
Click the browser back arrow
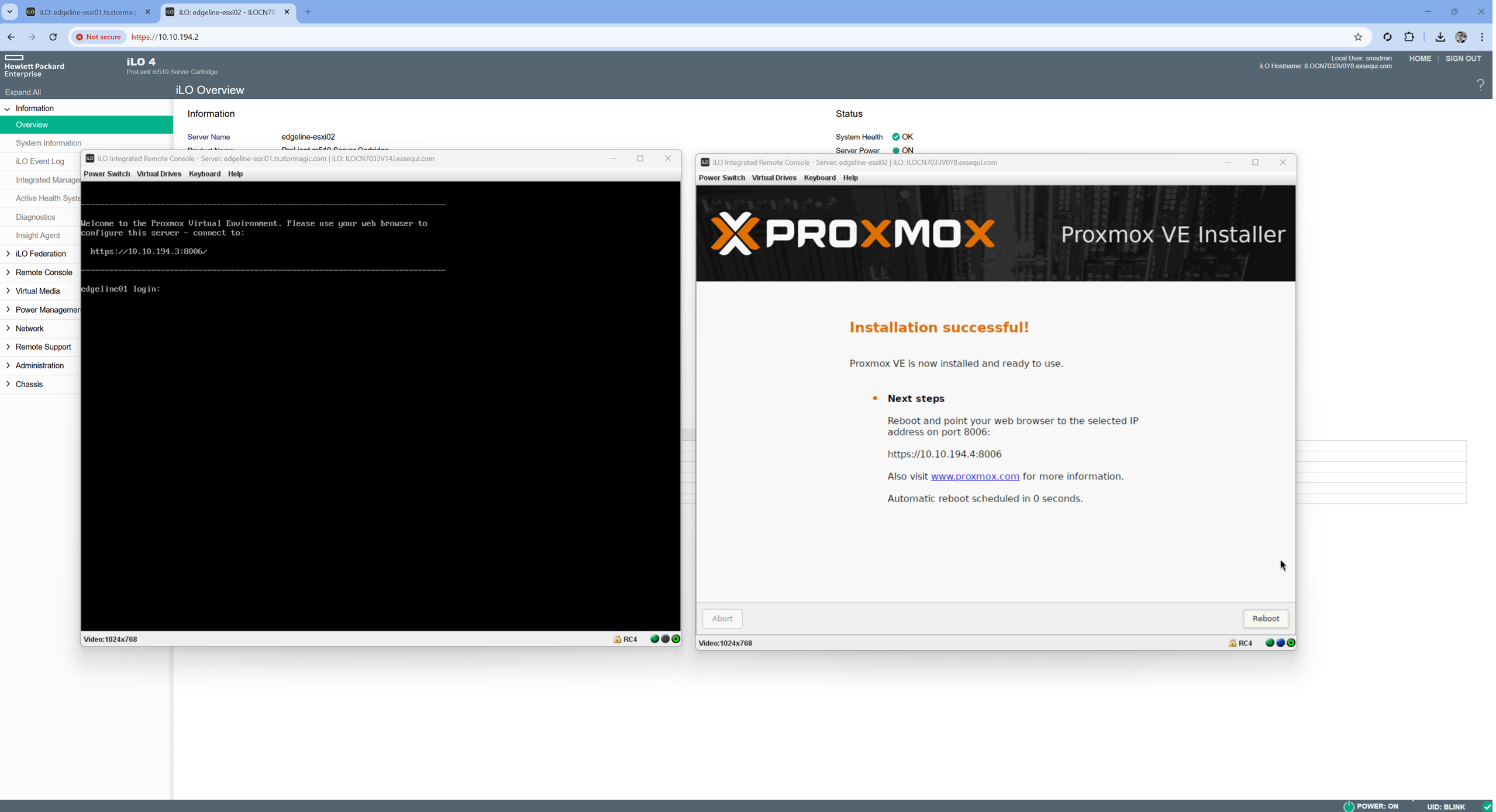(x=11, y=37)
